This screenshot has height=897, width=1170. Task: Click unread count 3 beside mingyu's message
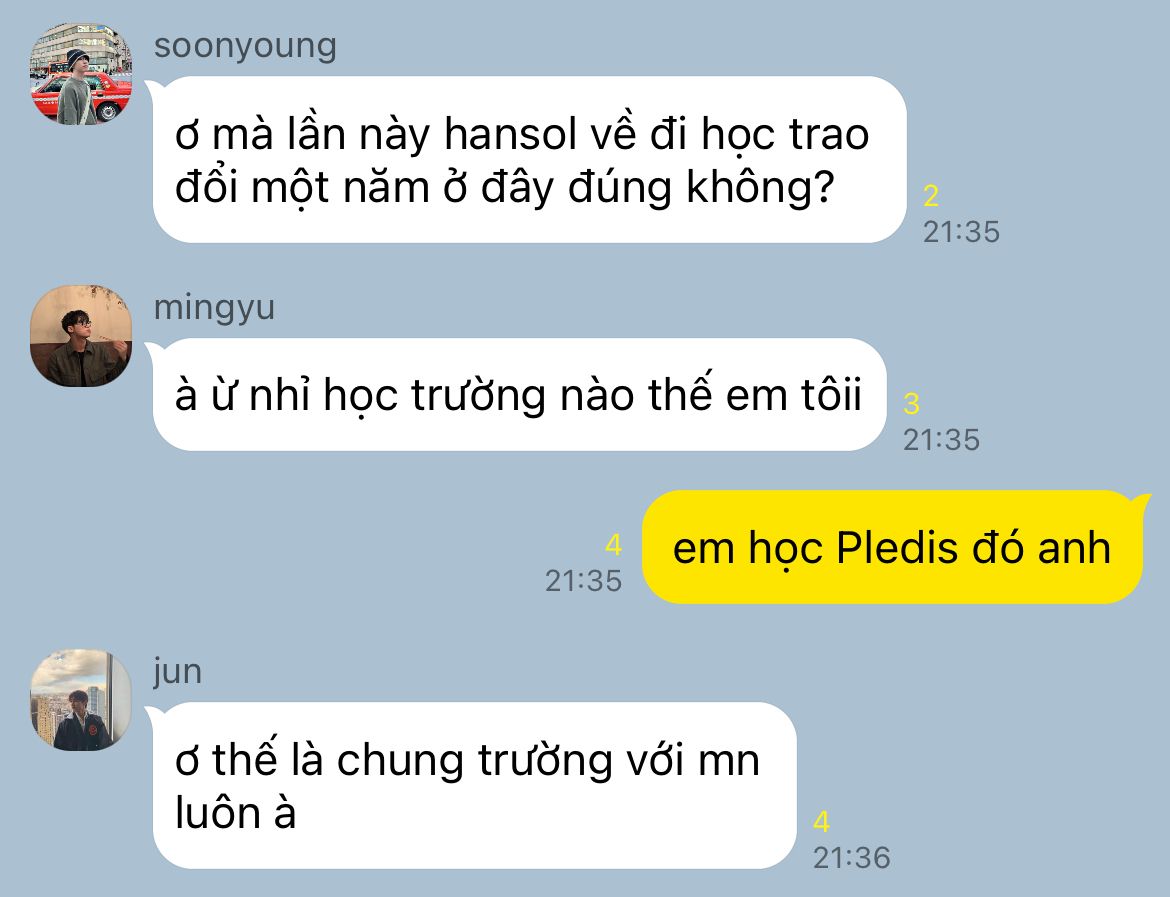click(911, 404)
